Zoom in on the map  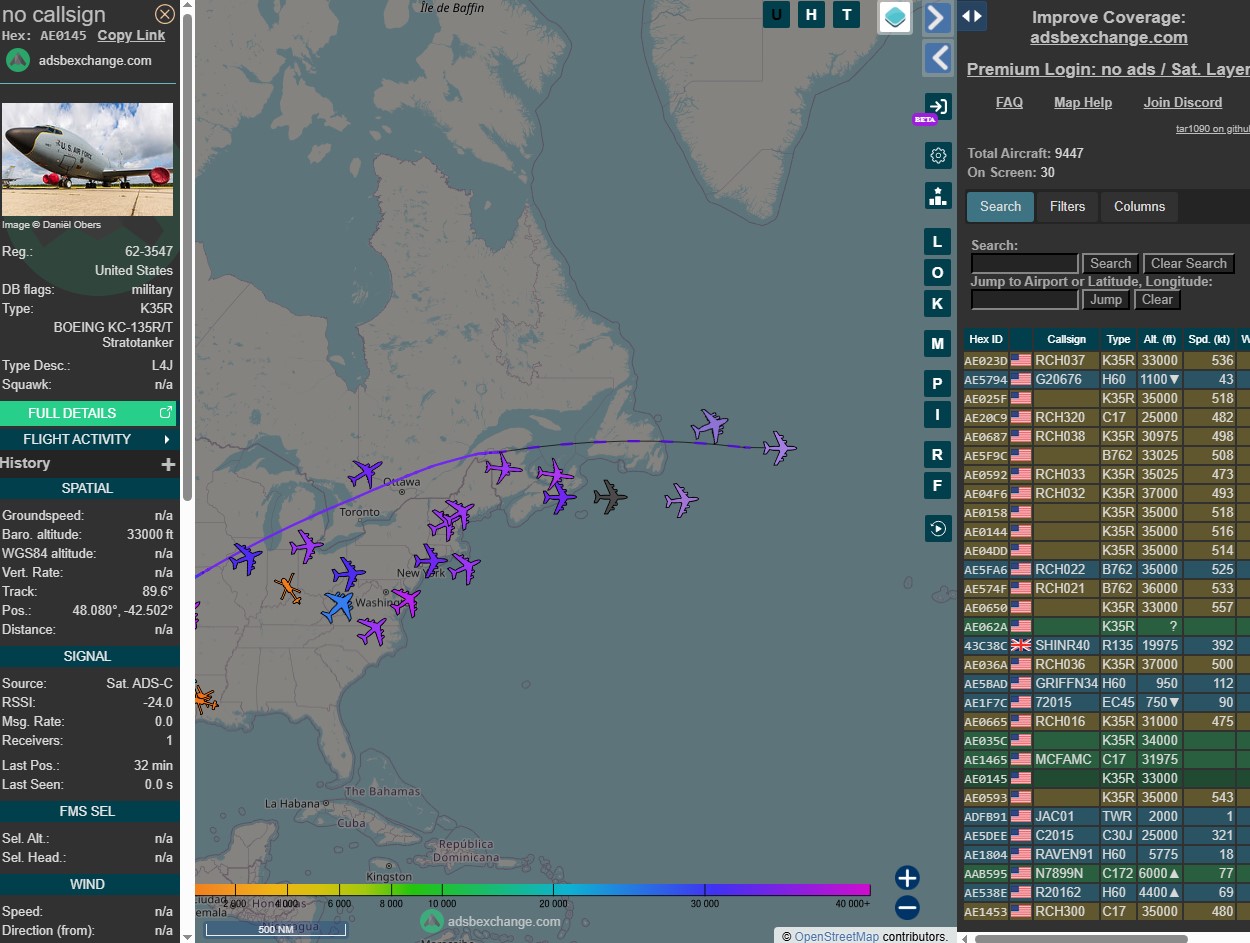907,878
